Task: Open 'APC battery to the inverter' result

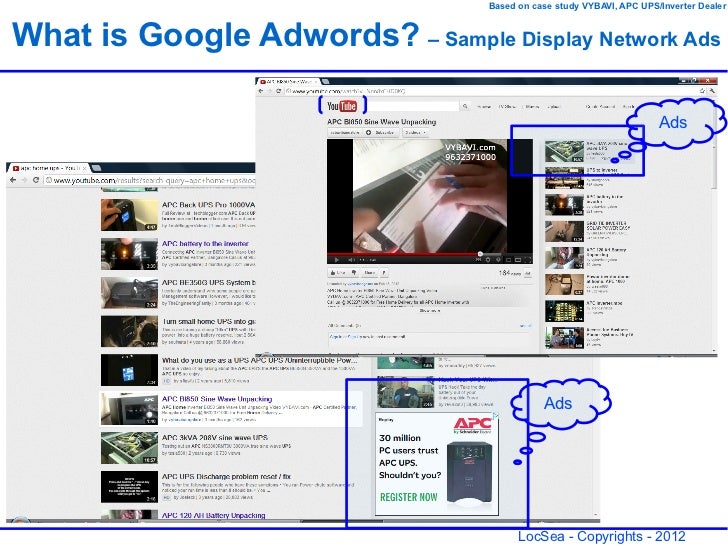Action: coord(205,243)
